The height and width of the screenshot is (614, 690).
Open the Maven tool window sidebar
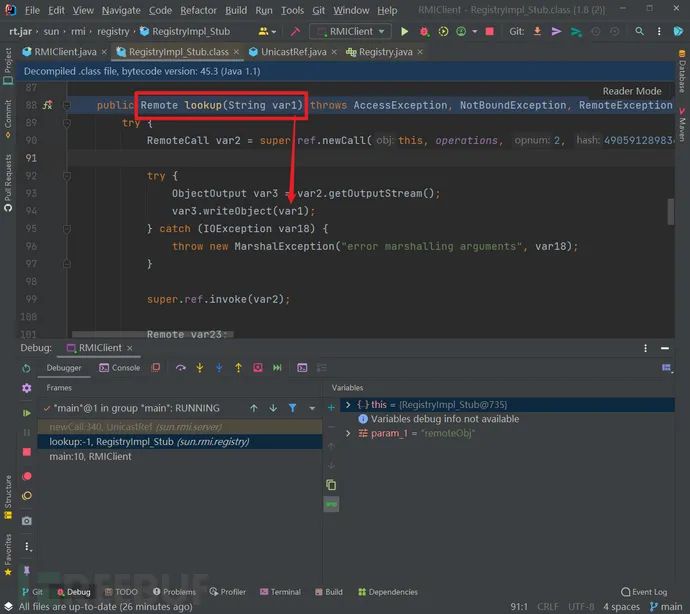[x=682, y=125]
